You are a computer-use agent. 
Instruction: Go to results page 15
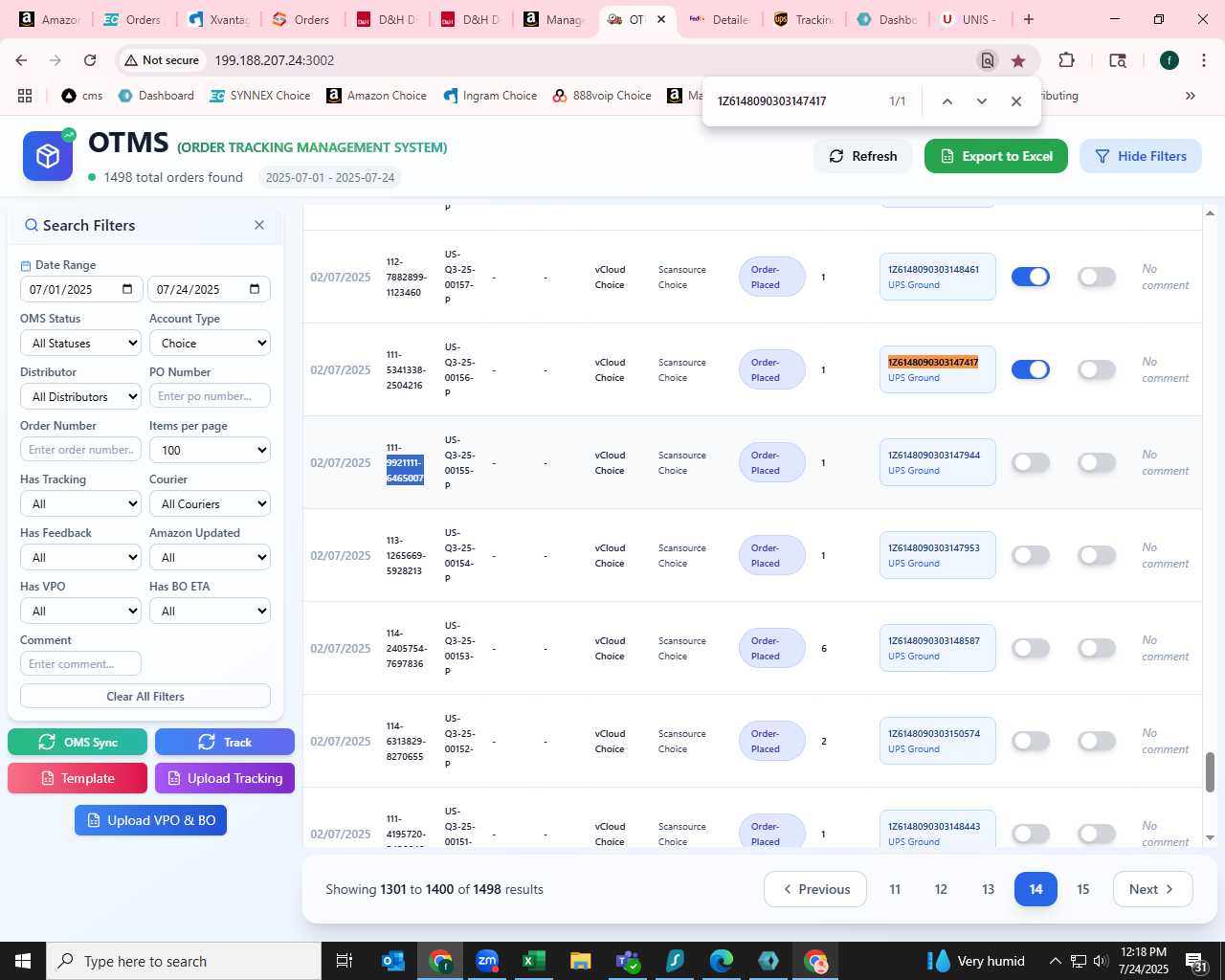pyautogui.click(x=1083, y=889)
